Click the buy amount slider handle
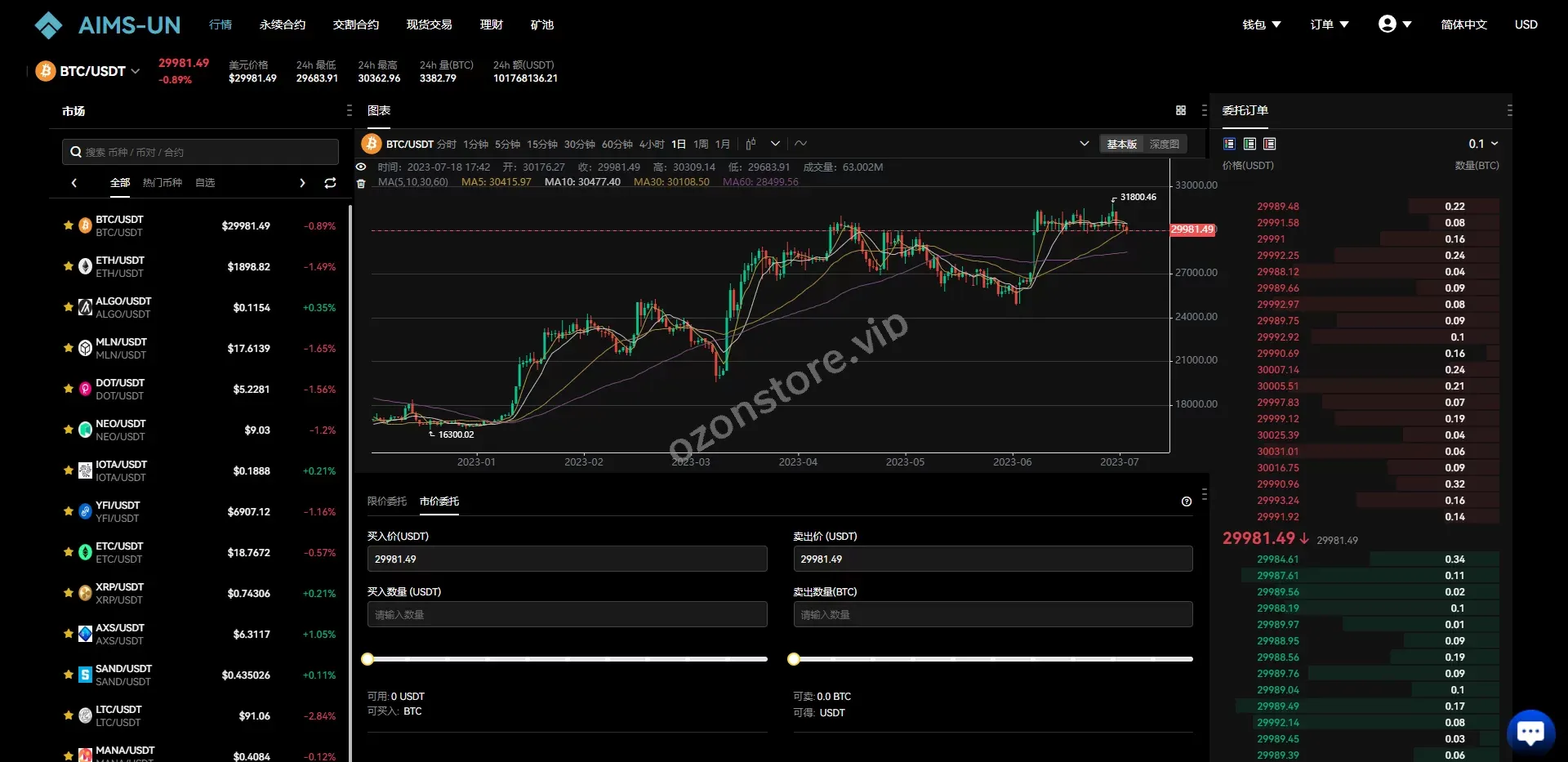Screen dimensions: 1568x762 367,659
